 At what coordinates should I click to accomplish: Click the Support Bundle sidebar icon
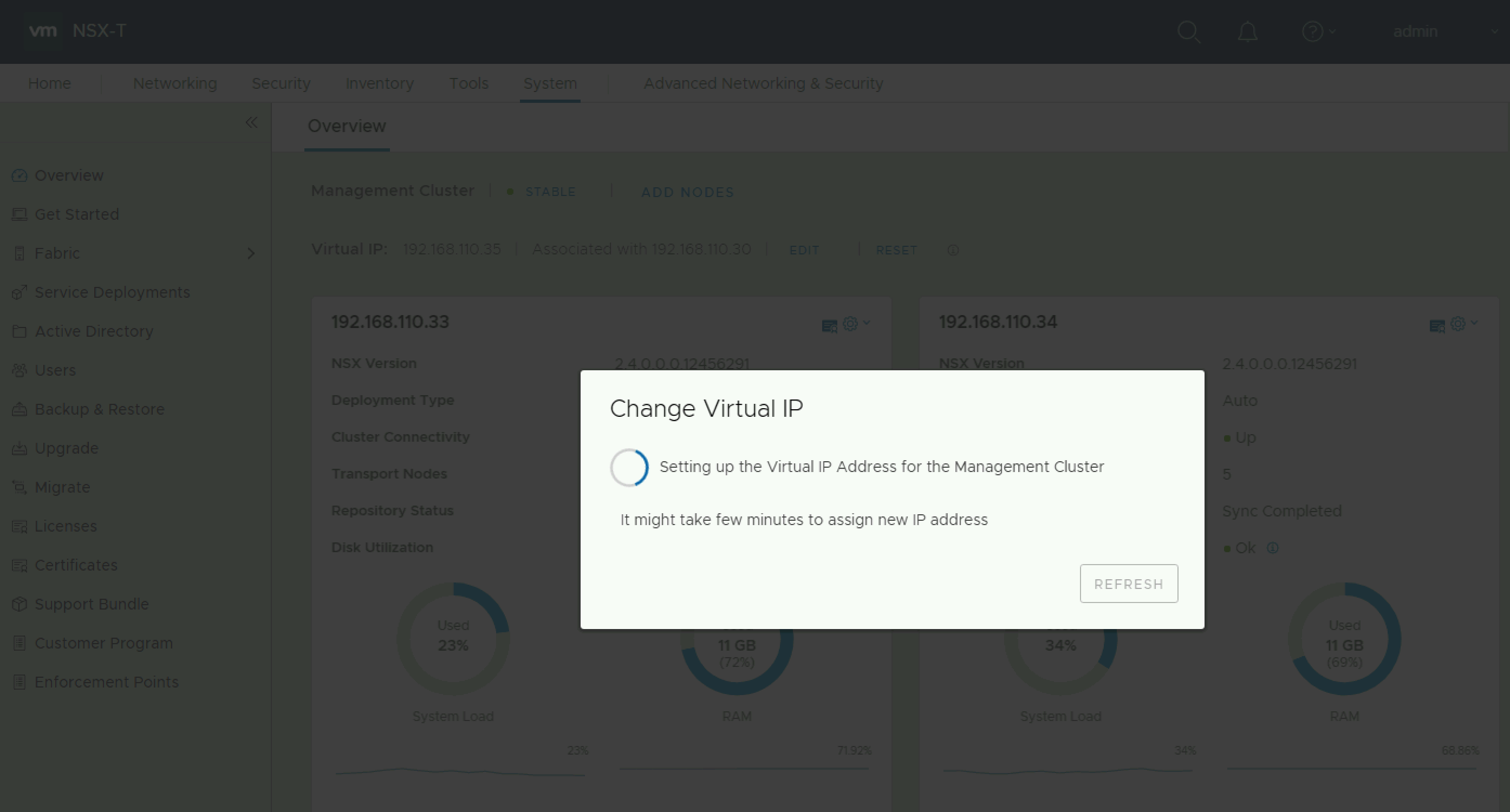click(19, 604)
